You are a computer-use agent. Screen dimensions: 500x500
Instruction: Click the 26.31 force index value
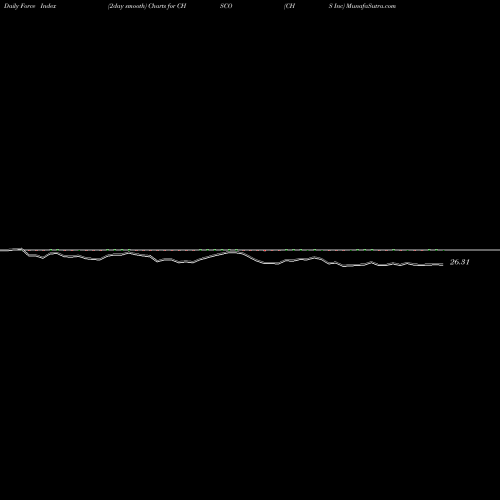coord(460,262)
